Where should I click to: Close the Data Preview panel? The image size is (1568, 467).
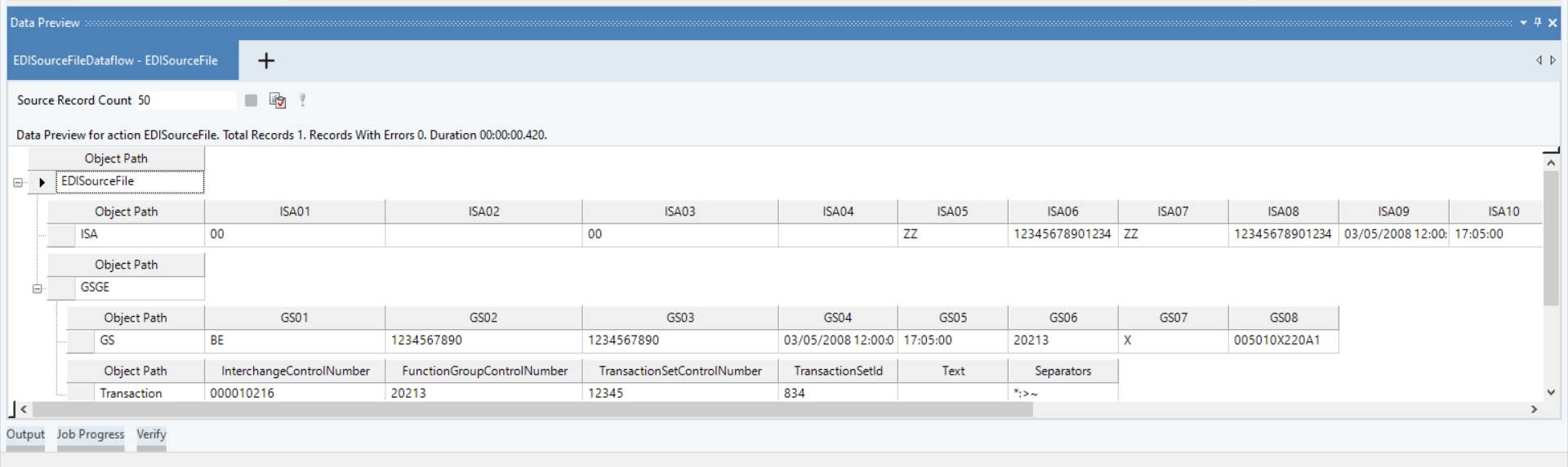click(1552, 23)
